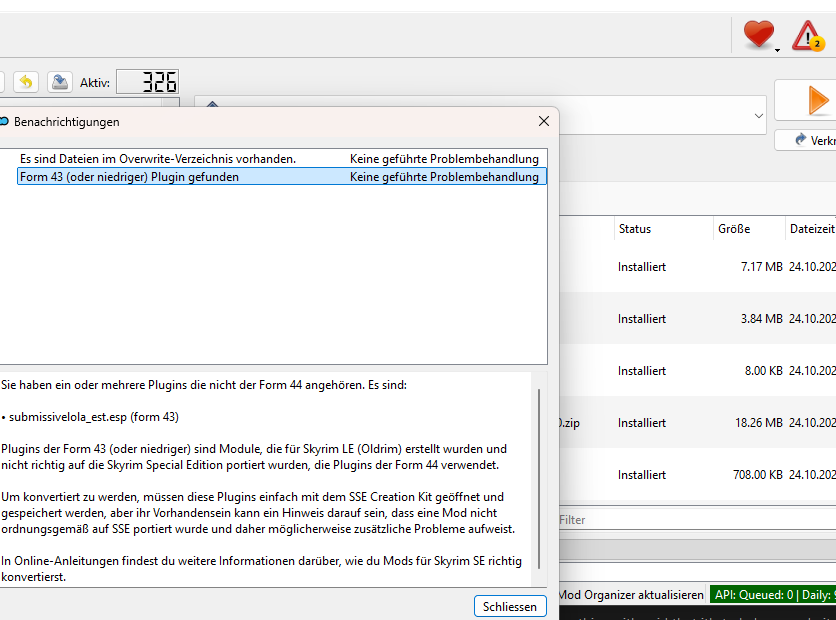Select the download row sized 8.00 KB
Screen dimensions: 836x620
click(x=697, y=371)
